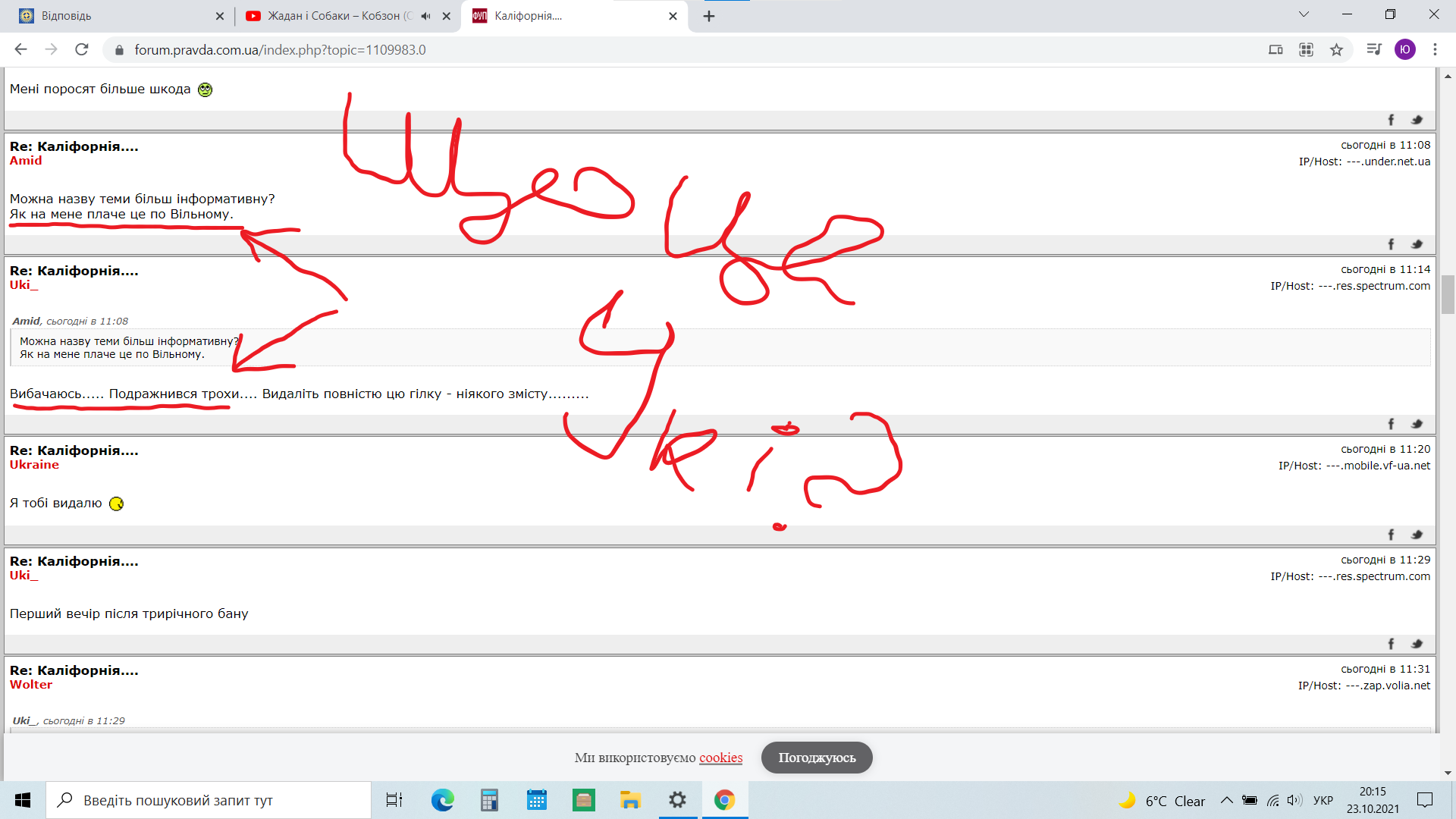Open Chrome three-dot menu
The height and width of the screenshot is (819, 1456).
pos(1435,50)
